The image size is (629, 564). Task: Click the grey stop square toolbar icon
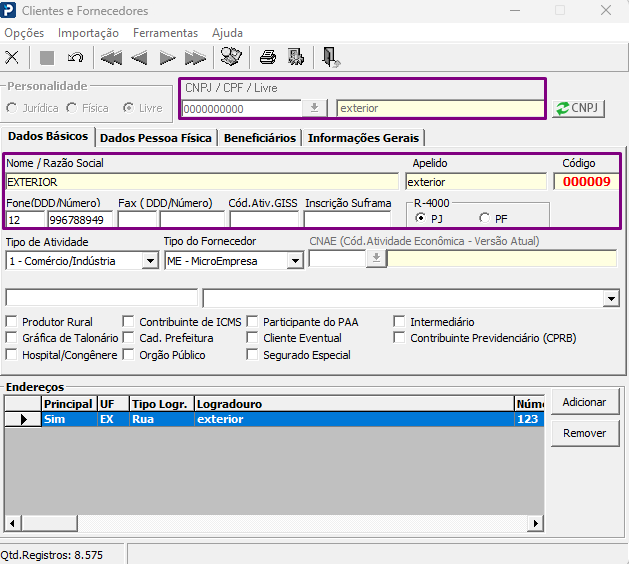(47, 57)
